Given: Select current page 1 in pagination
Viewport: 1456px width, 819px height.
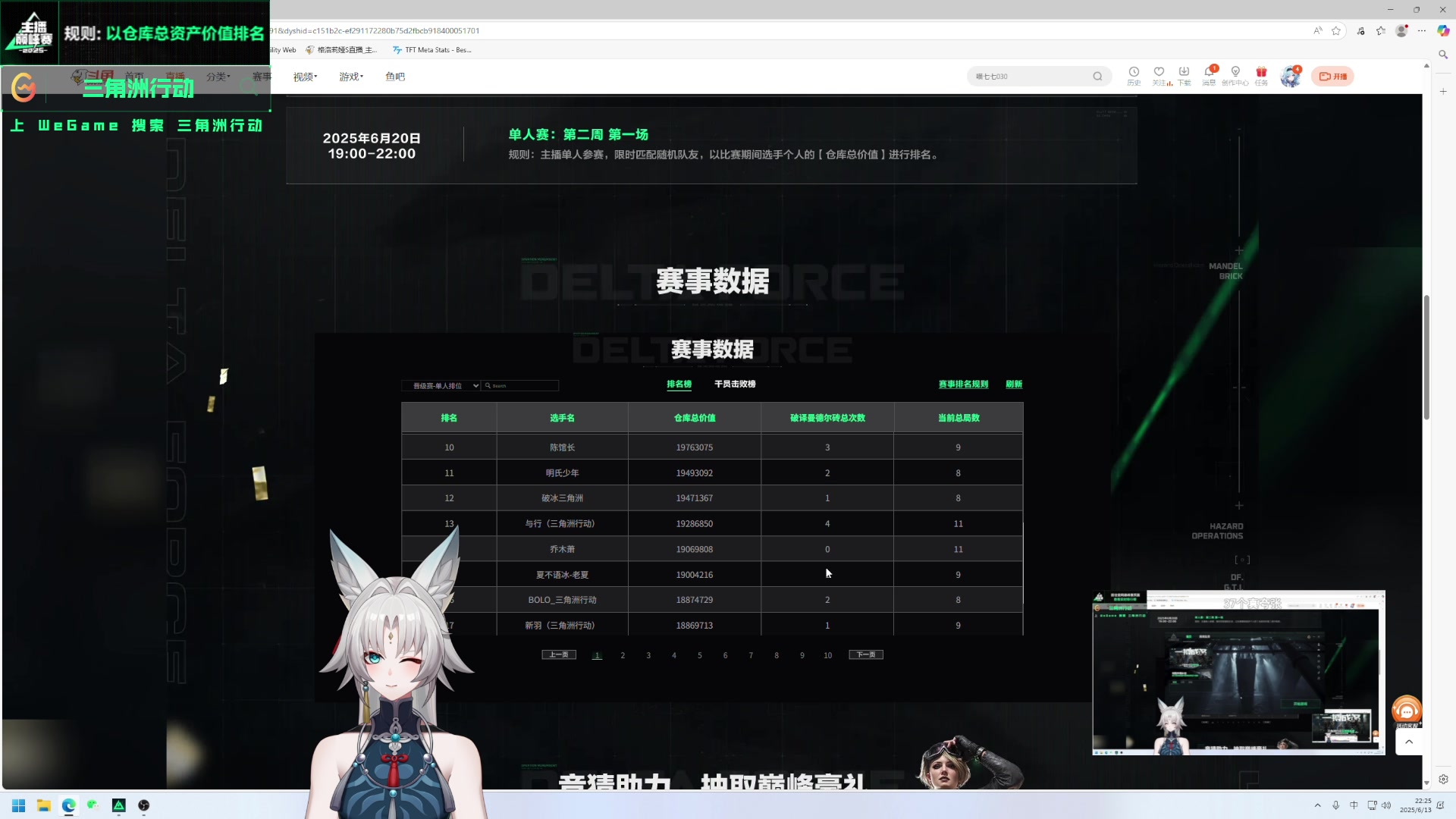Looking at the screenshot, I should click(x=597, y=656).
